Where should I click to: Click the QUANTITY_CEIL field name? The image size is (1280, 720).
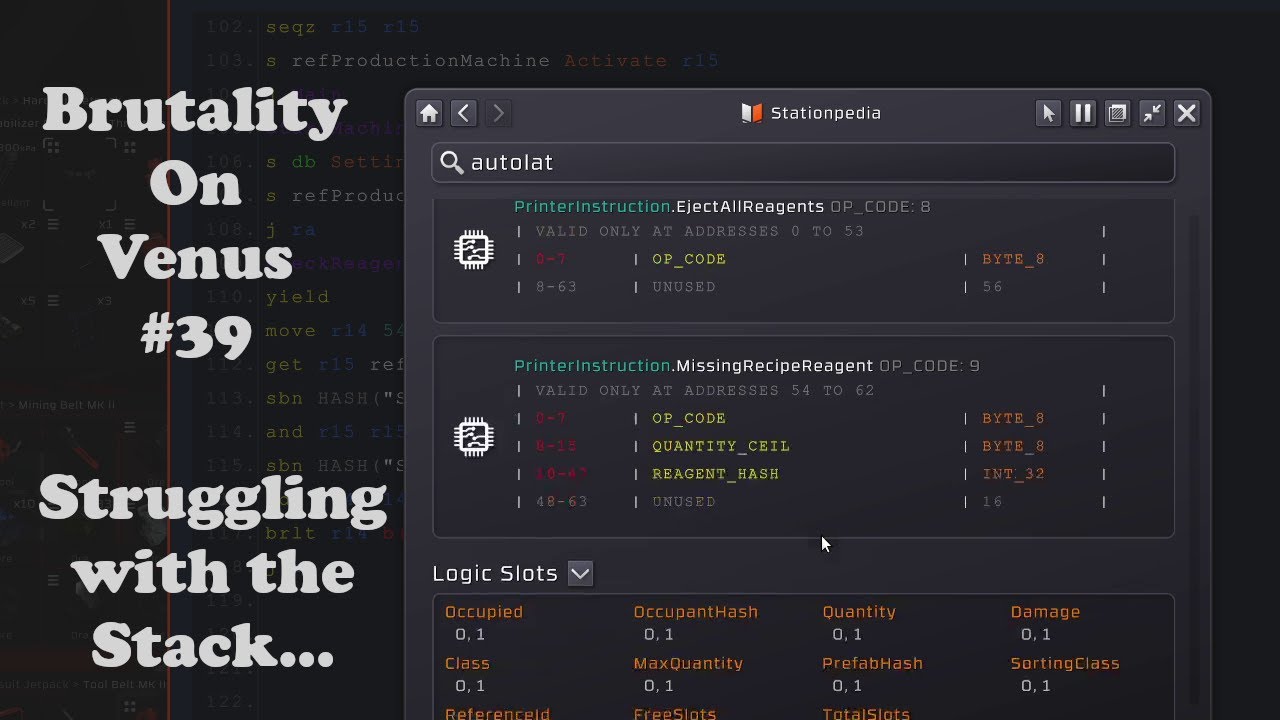(x=721, y=446)
